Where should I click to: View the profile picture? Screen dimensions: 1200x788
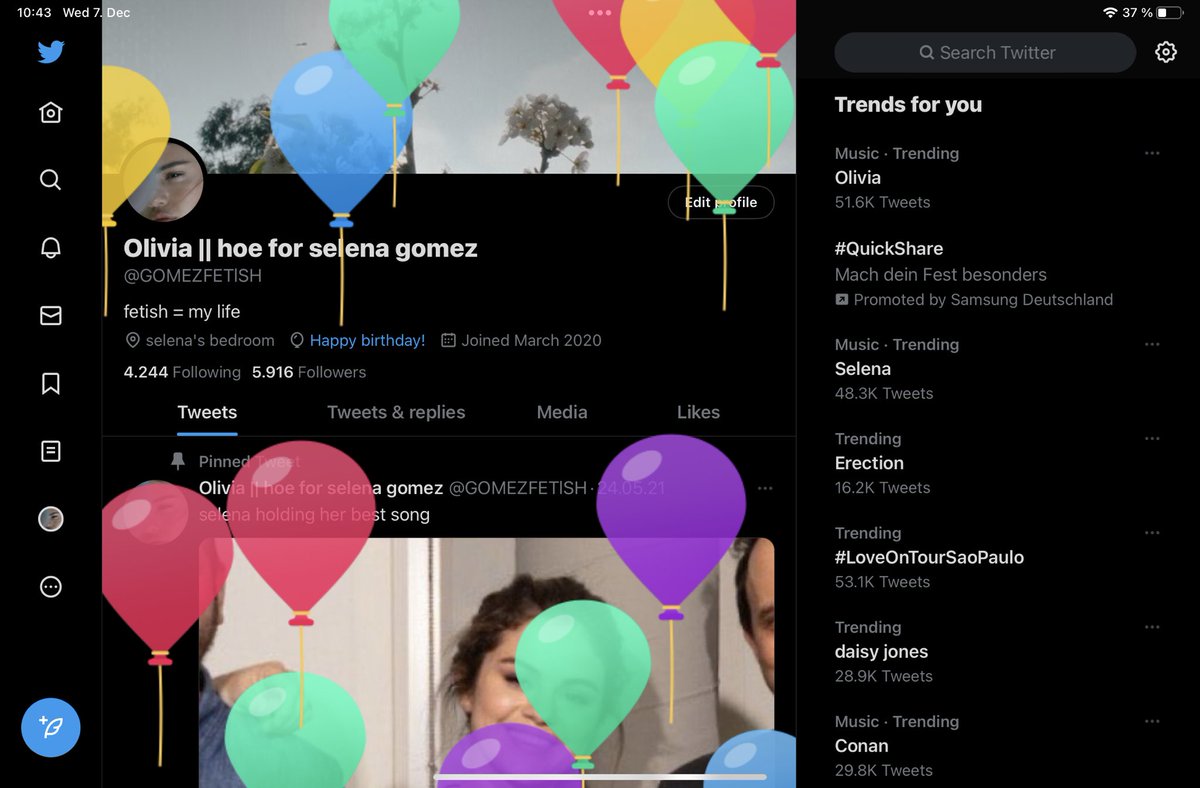(165, 182)
